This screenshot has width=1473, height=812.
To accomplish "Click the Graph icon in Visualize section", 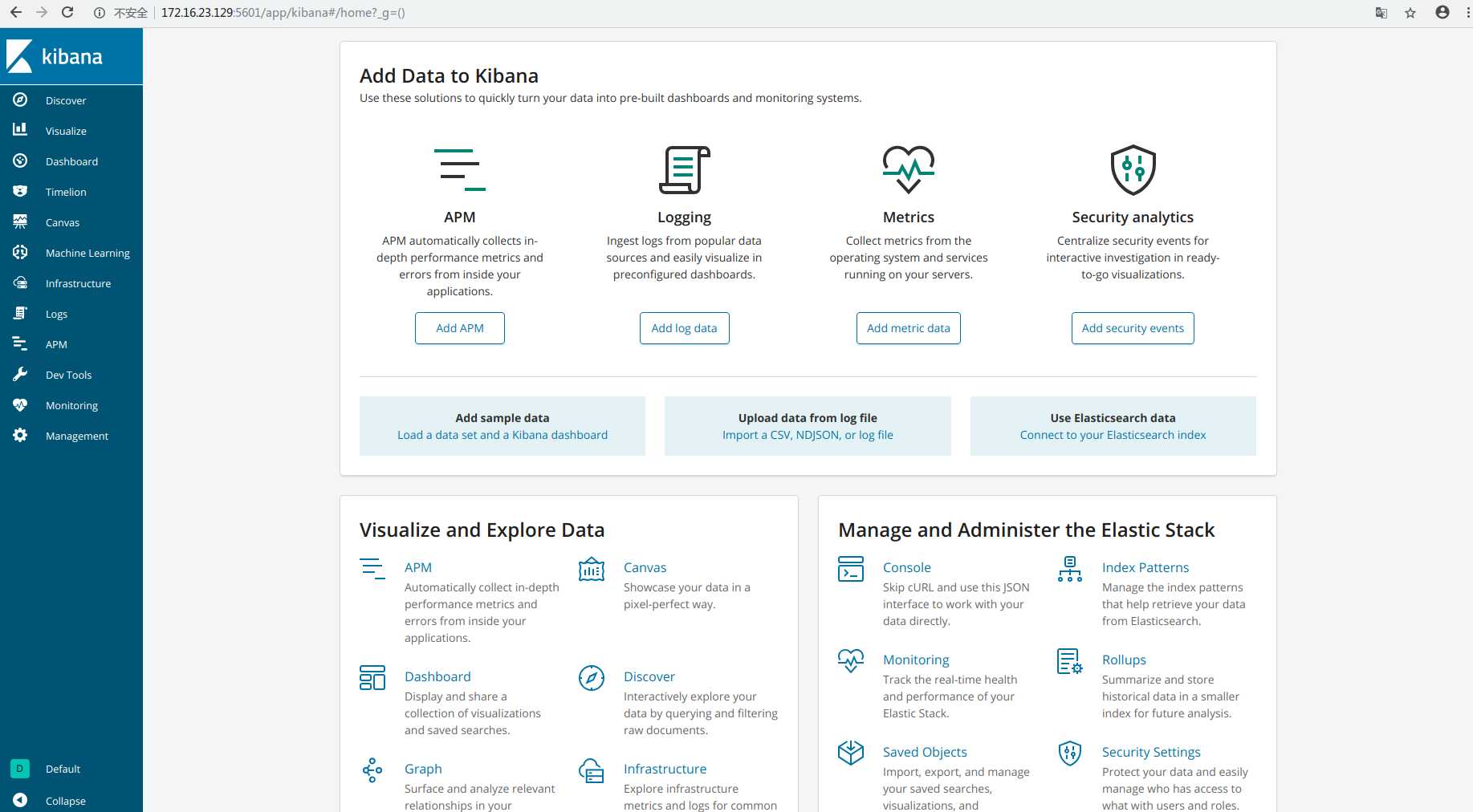I will [x=372, y=770].
